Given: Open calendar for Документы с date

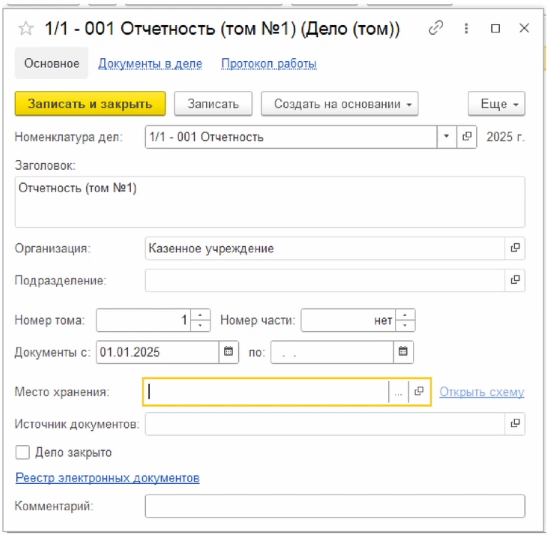Looking at the screenshot, I should click(228, 352).
